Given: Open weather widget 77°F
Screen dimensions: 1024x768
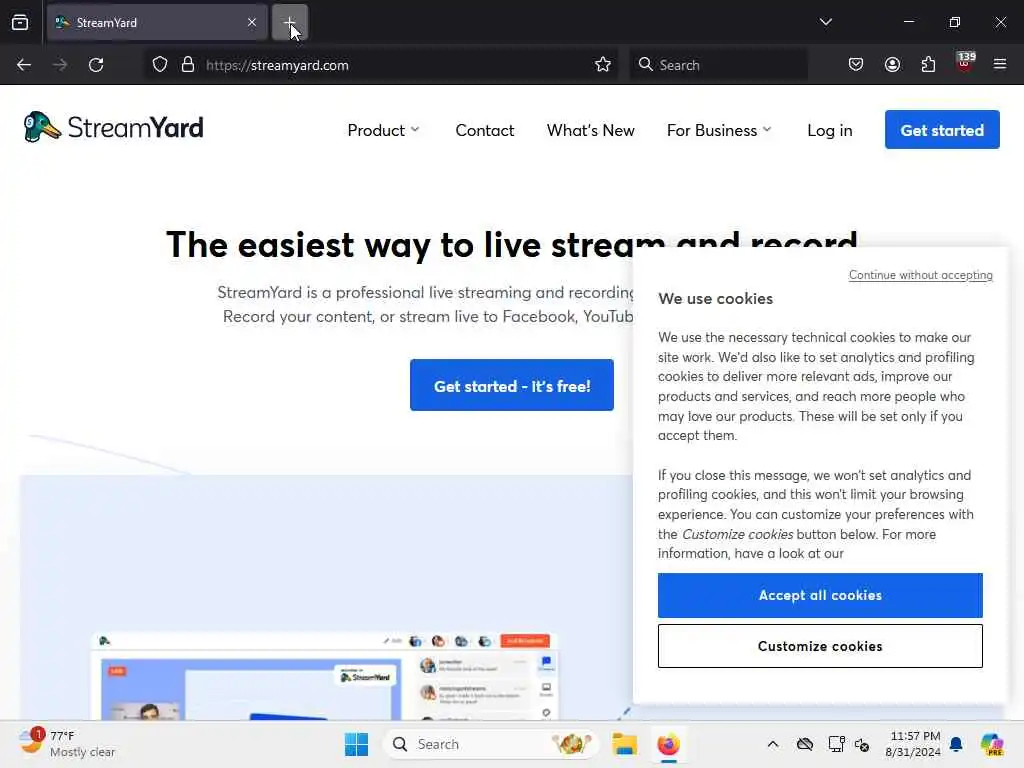Looking at the screenshot, I should [67, 743].
